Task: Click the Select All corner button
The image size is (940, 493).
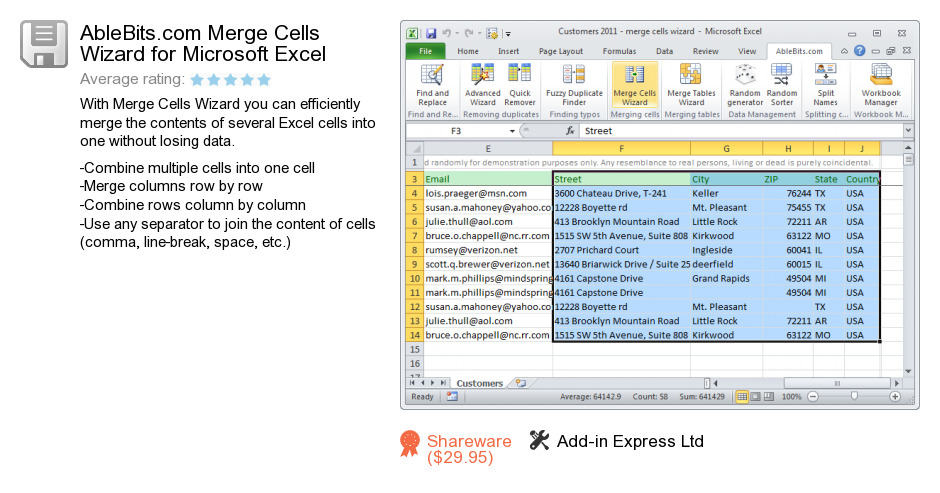Action: pyautogui.click(x=415, y=148)
